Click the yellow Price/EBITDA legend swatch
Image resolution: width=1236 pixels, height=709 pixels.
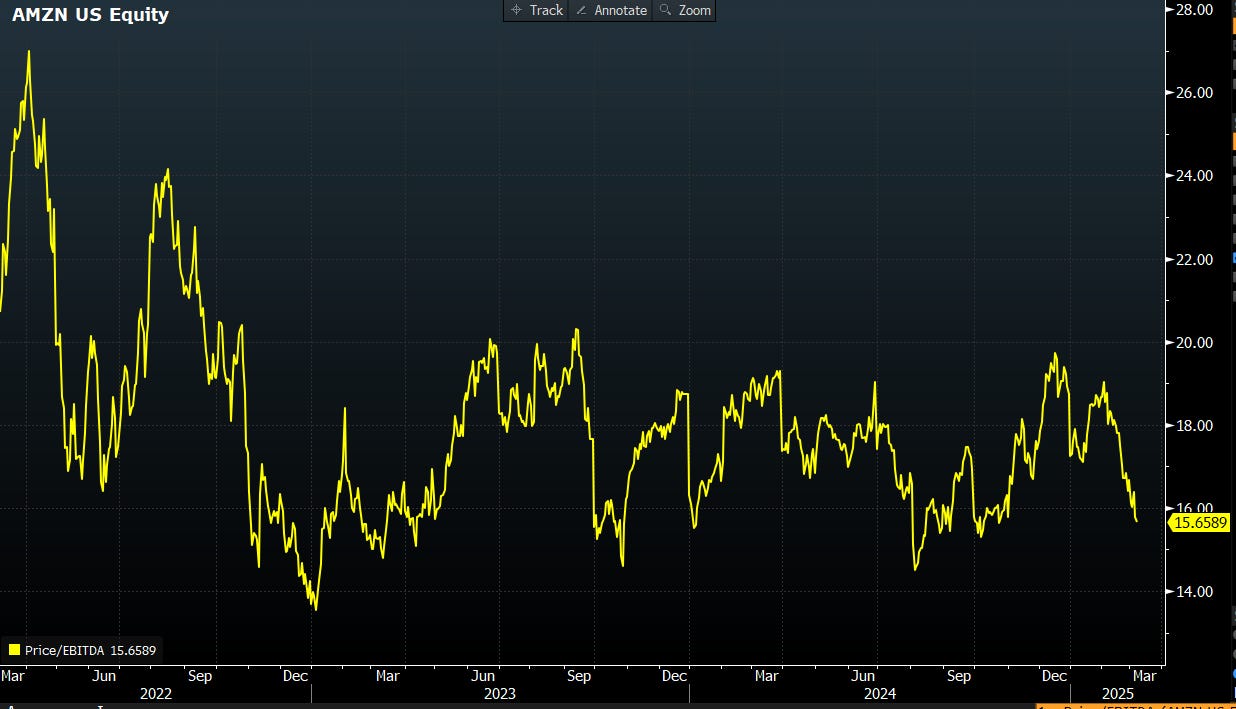pyautogui.click(x=15, y=650)
